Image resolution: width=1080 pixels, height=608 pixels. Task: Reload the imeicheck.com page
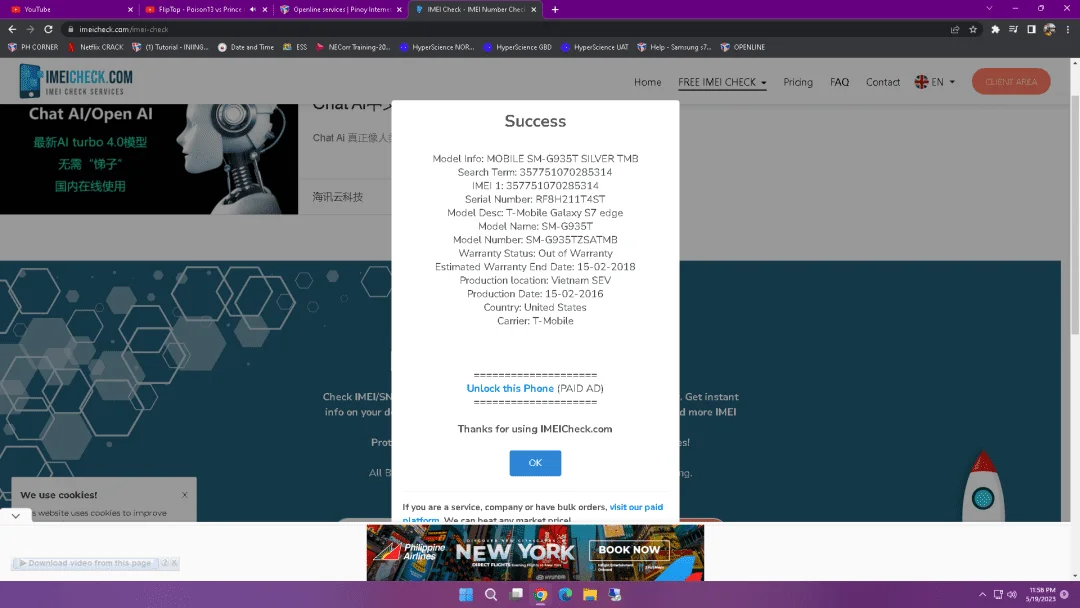tap(48, 29)
